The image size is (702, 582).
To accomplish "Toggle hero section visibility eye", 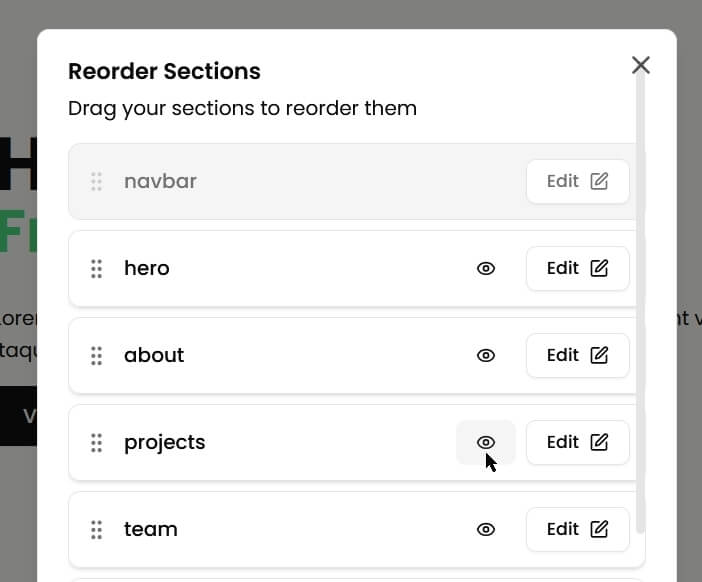I will [x=486, y=269].
